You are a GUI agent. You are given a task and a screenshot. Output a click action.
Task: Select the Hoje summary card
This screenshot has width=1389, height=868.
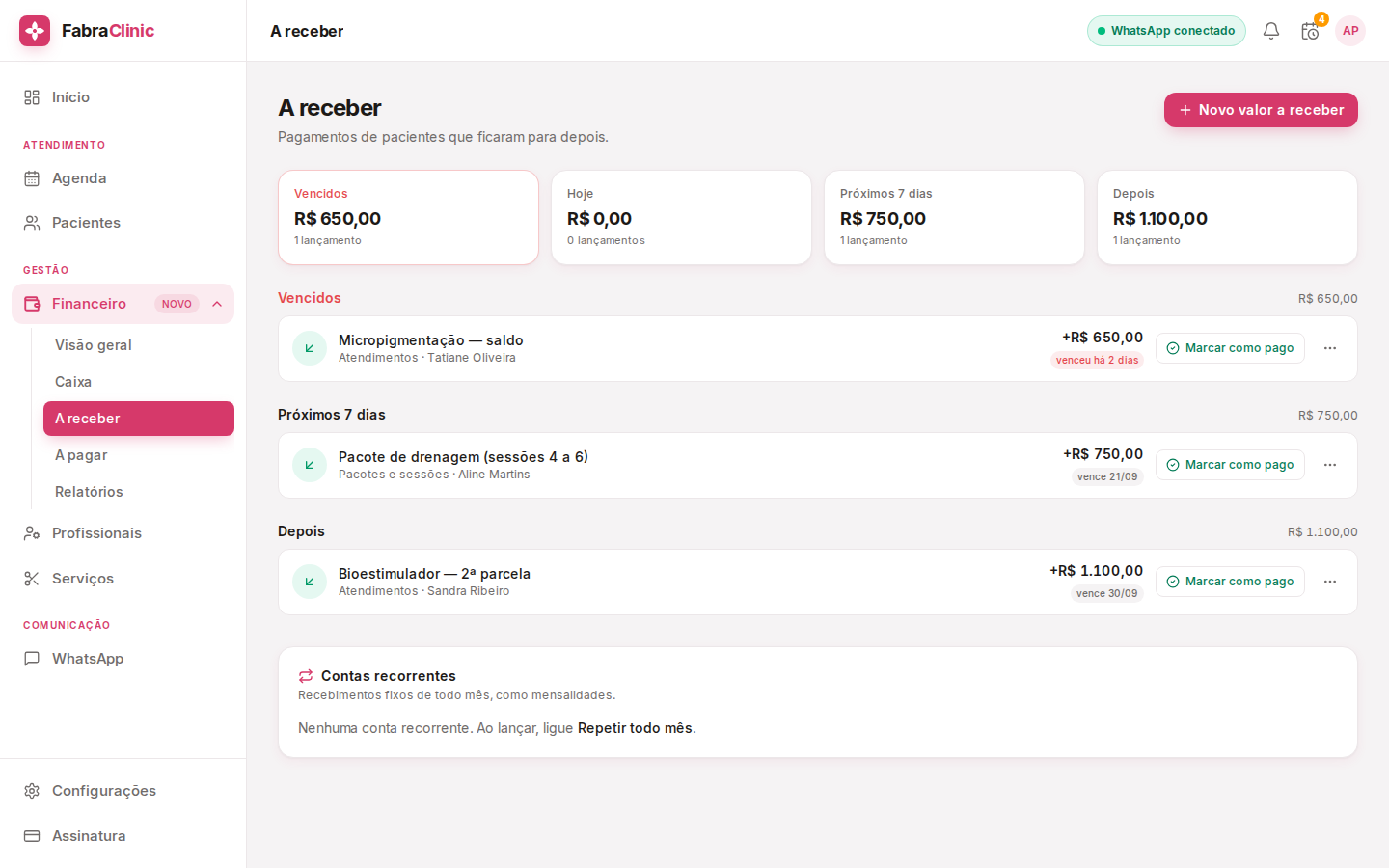tap(681, 218)
